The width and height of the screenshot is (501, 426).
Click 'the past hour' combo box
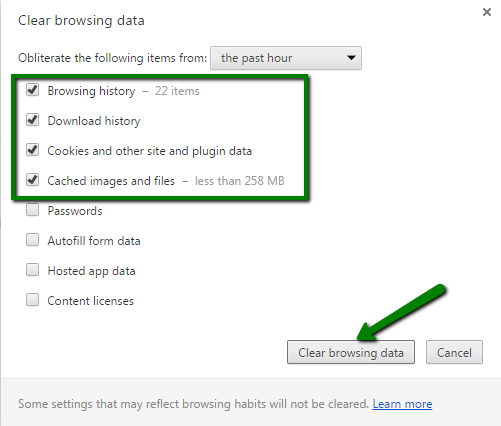pos(286,58)
